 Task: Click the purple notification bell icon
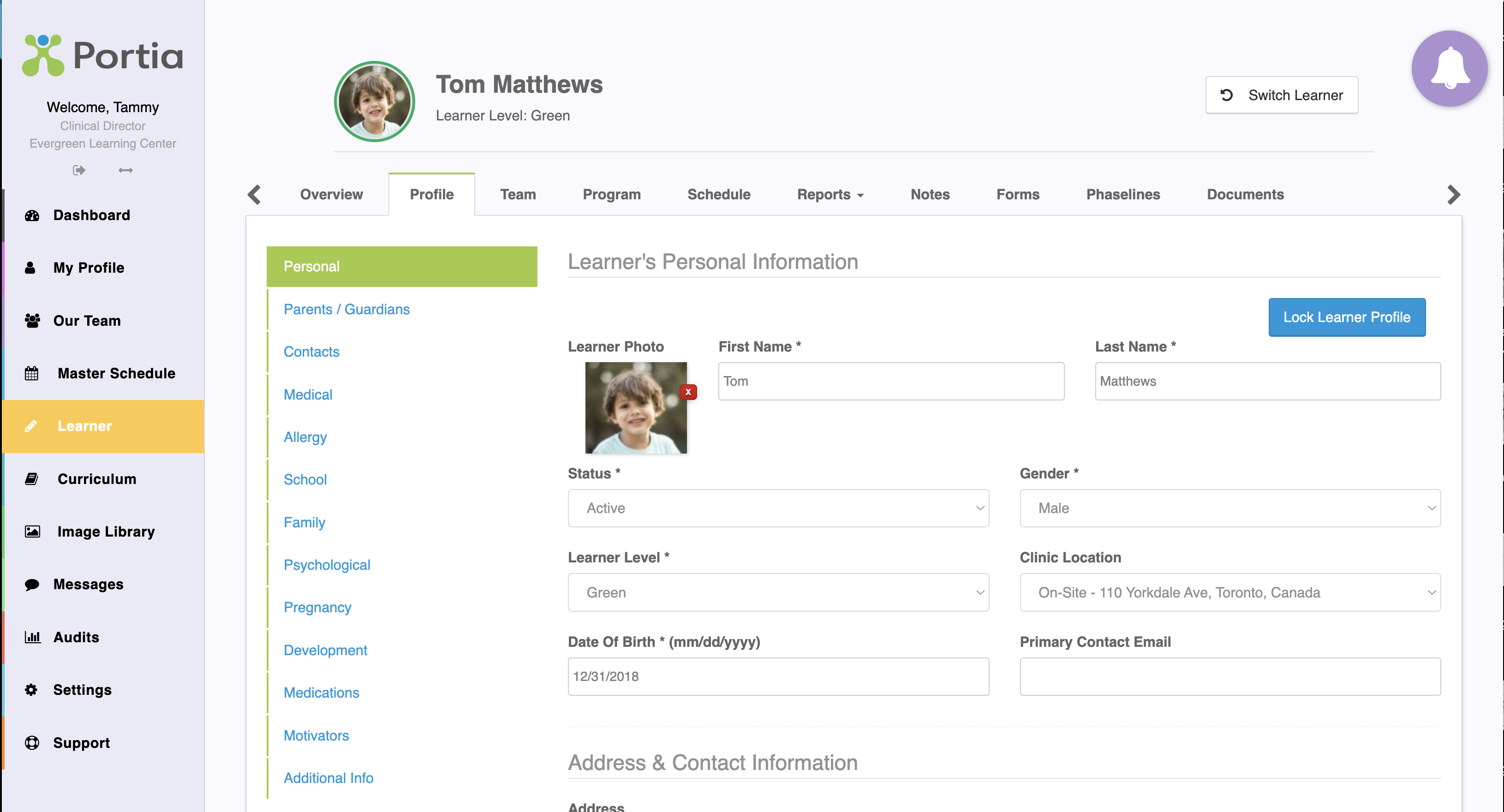point(1449,68)
